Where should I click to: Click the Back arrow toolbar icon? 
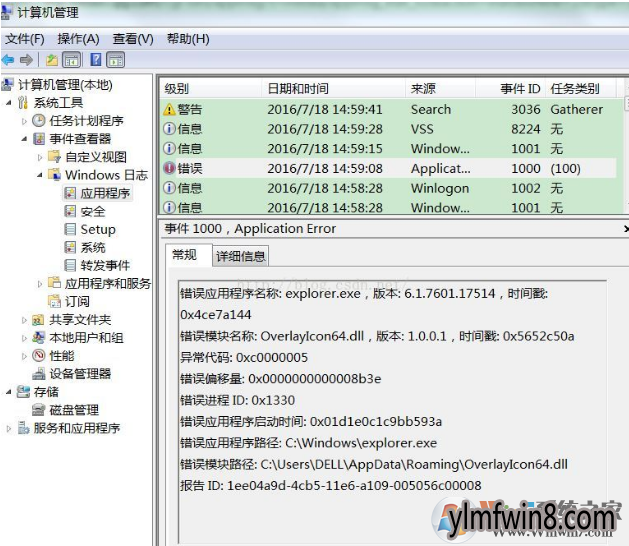(8, 60)
